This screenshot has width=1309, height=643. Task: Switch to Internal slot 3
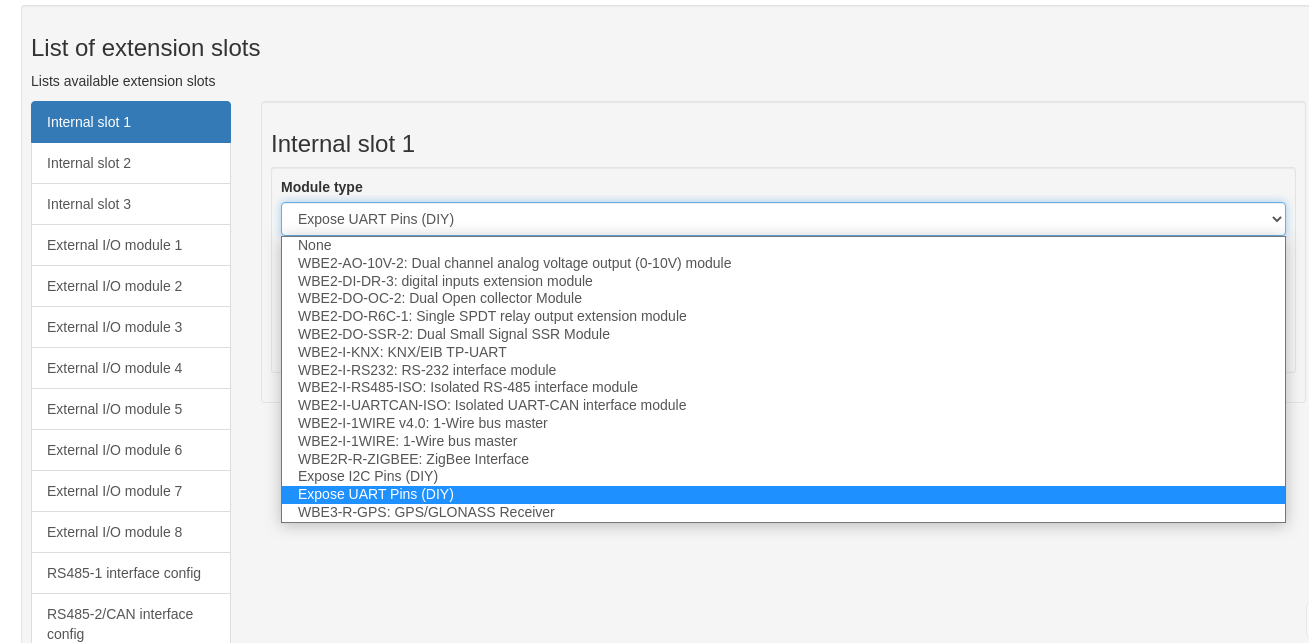coord(131,204)
